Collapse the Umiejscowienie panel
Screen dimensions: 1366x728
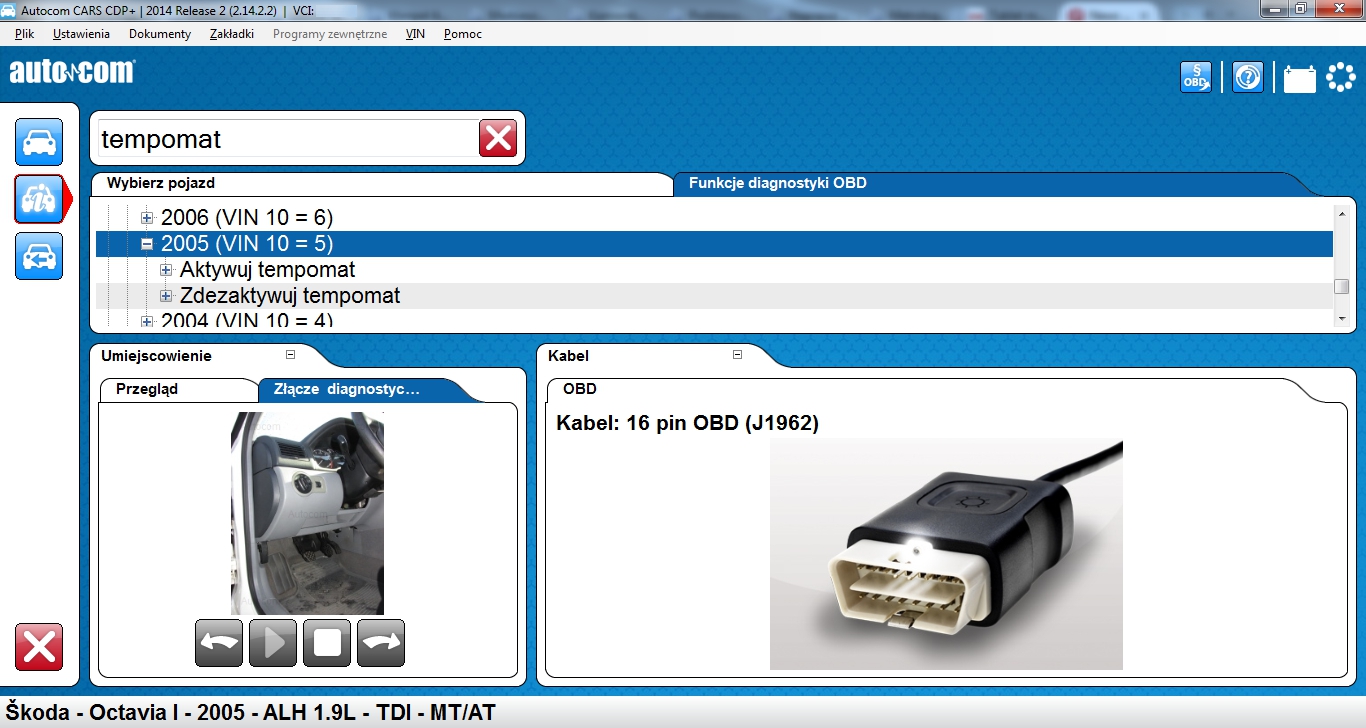coord(290,354)
